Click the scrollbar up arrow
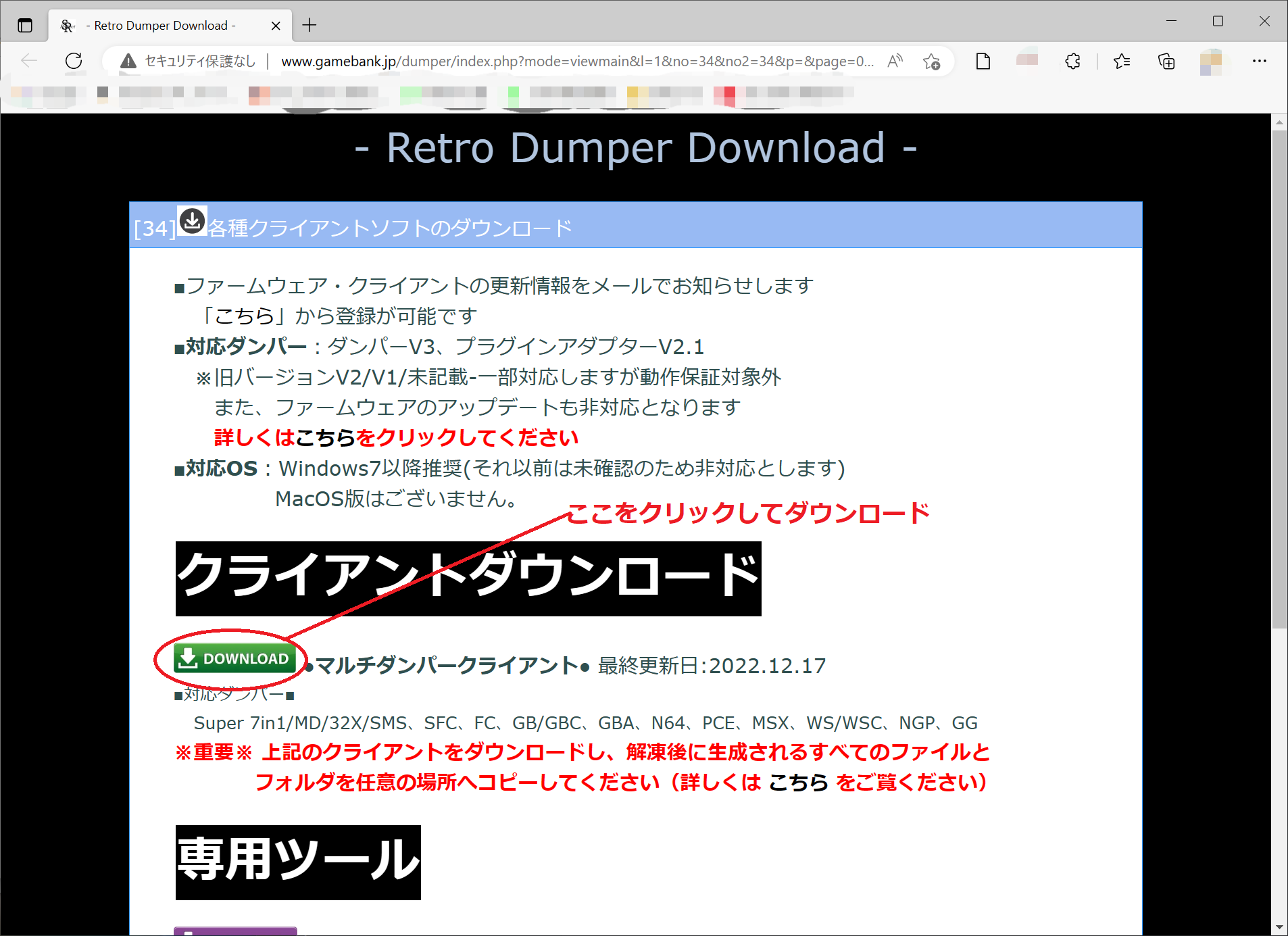Viewport: 1288px width, 936px height. [x=1279, y=122]
